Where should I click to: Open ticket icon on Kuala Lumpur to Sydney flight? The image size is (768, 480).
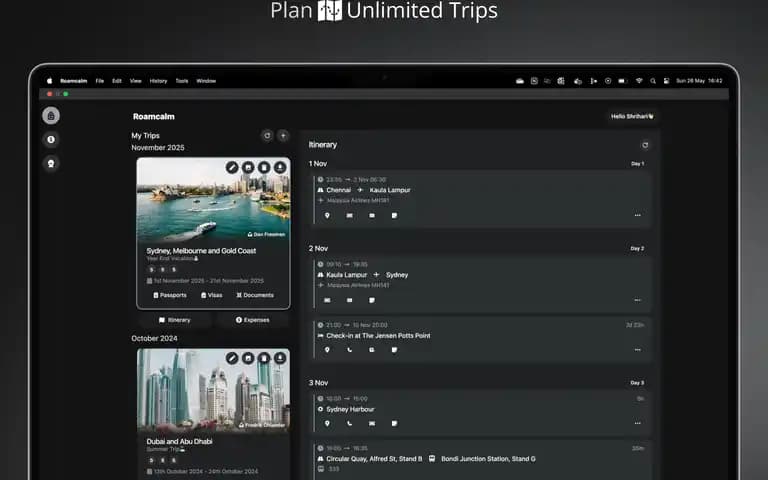[327, 300]
